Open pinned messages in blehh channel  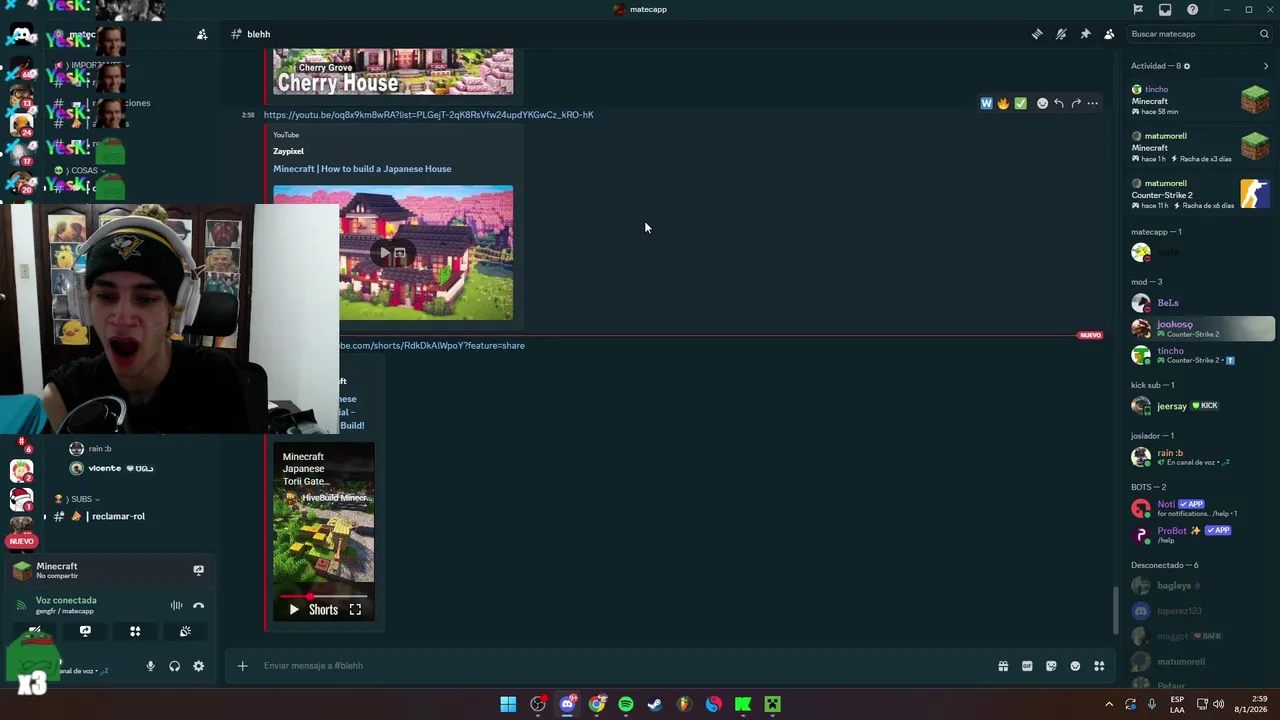[1085, 34]
